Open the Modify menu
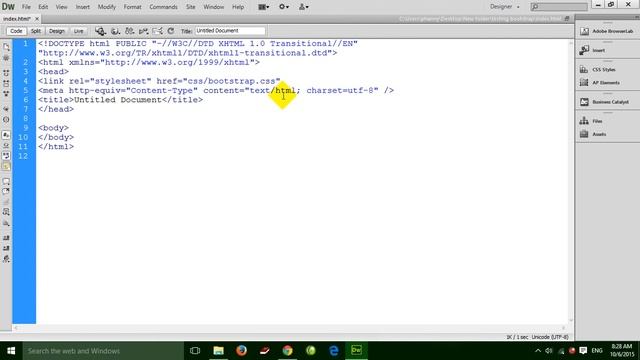The image size is (640, 360). pyautogui.click(x=107, y=7)
